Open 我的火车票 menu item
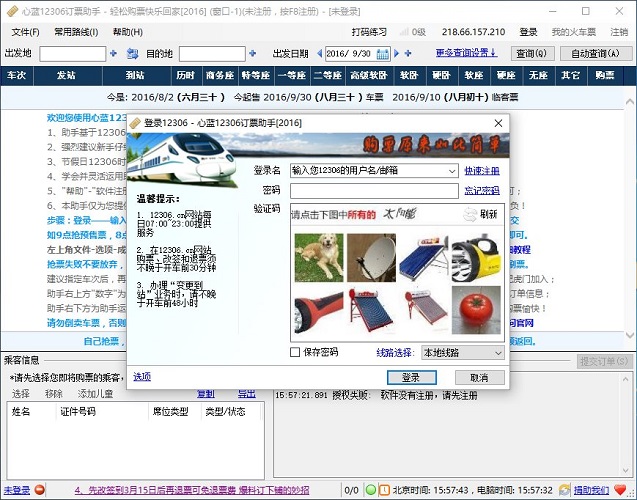Screen dimensions: 637x500 tap(574, 32)
